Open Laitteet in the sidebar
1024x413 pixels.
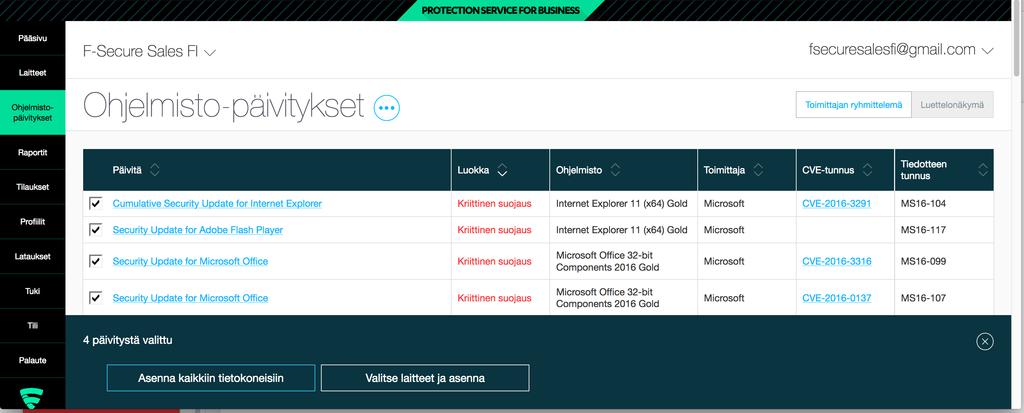33,73
